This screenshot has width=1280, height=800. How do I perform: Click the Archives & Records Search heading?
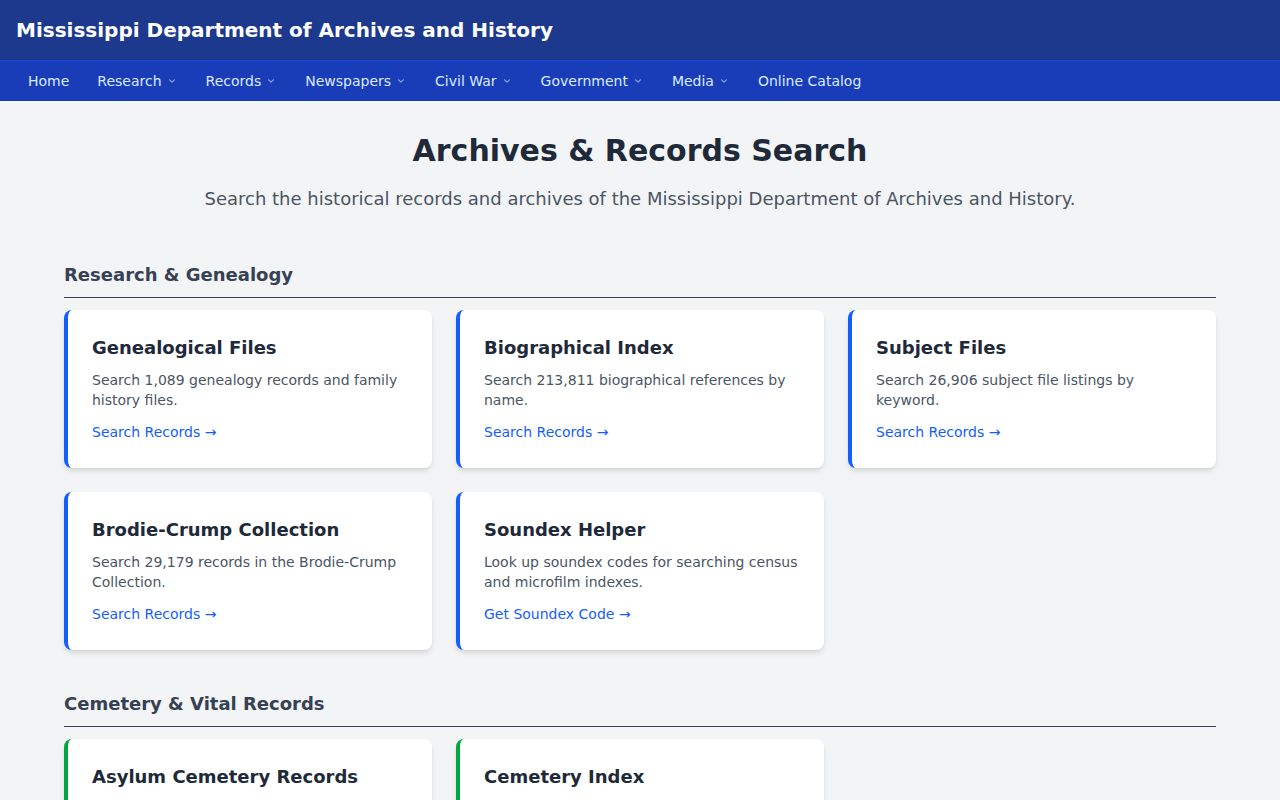pyautogui.click(x=640, y=150)
